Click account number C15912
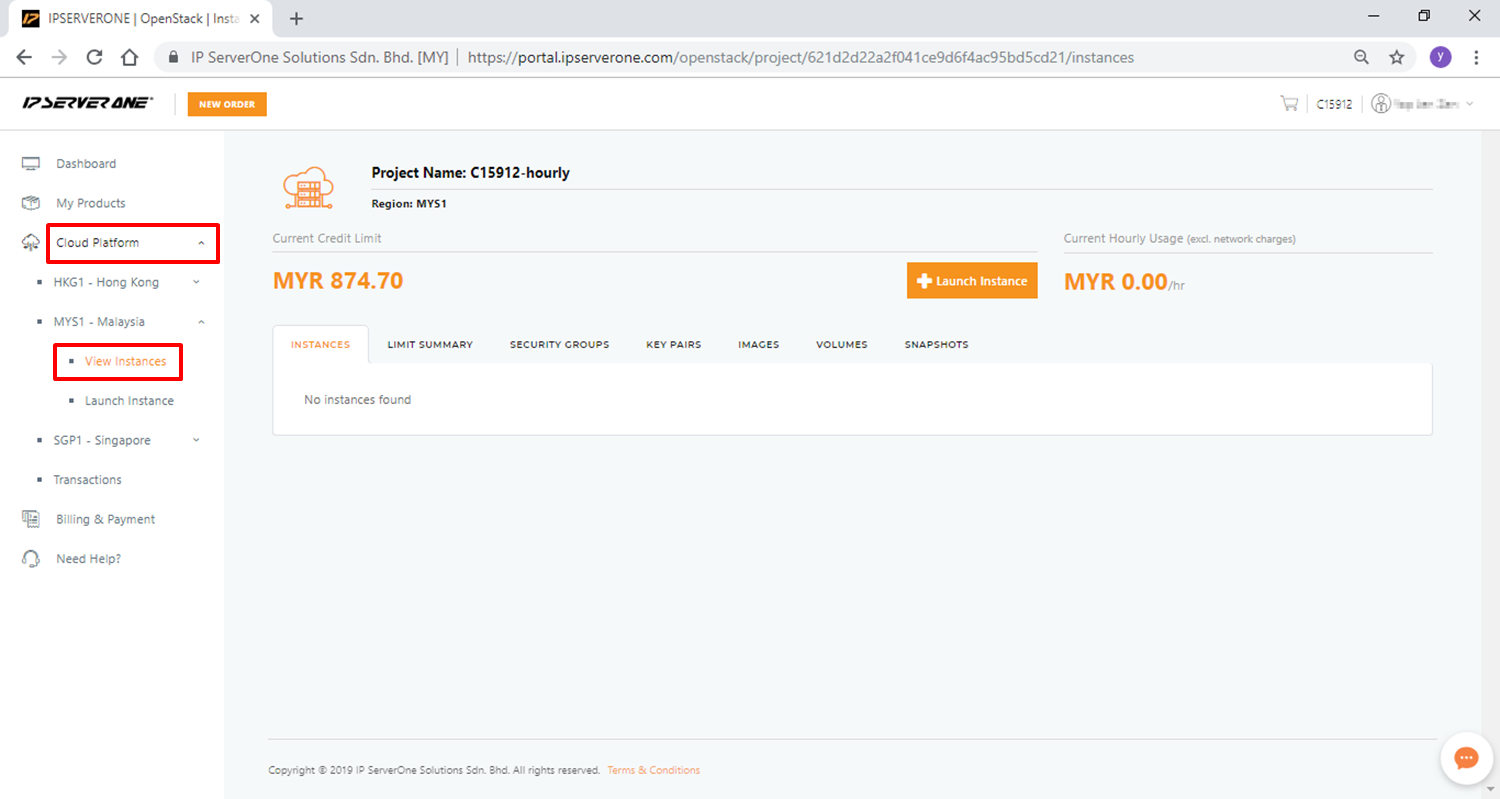 pos(1334,103)
